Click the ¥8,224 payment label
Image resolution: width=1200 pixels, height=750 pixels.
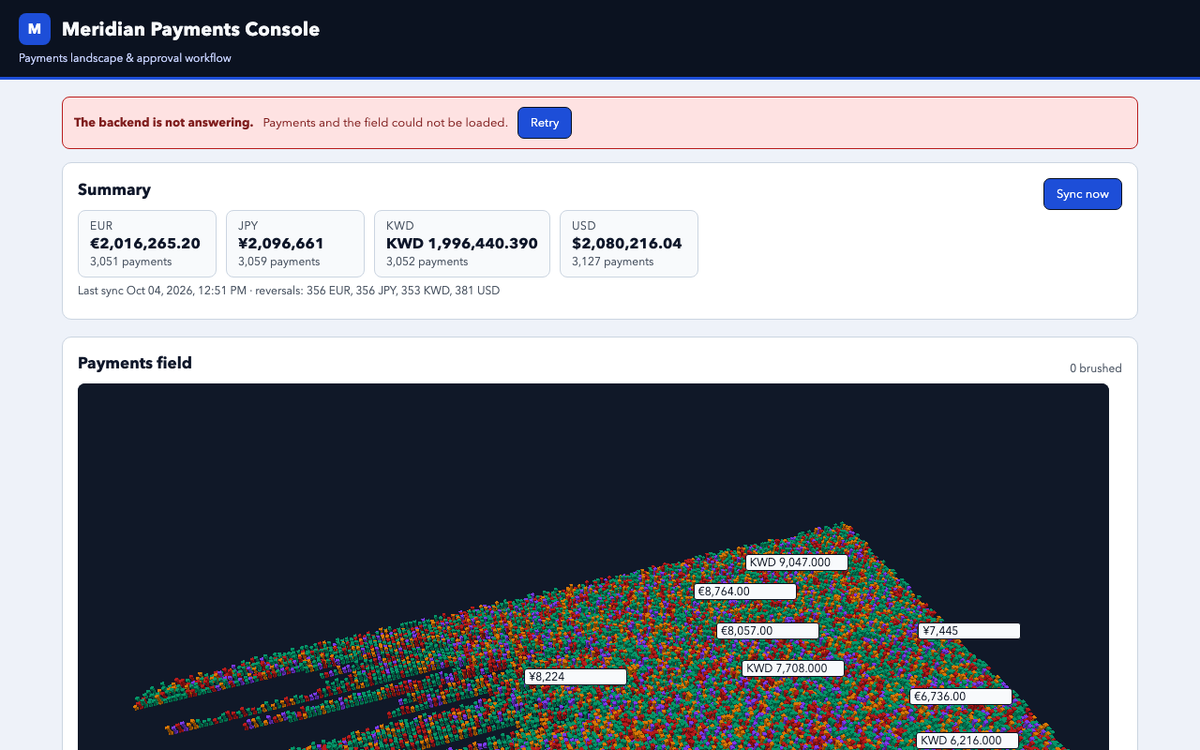point(575,677)
